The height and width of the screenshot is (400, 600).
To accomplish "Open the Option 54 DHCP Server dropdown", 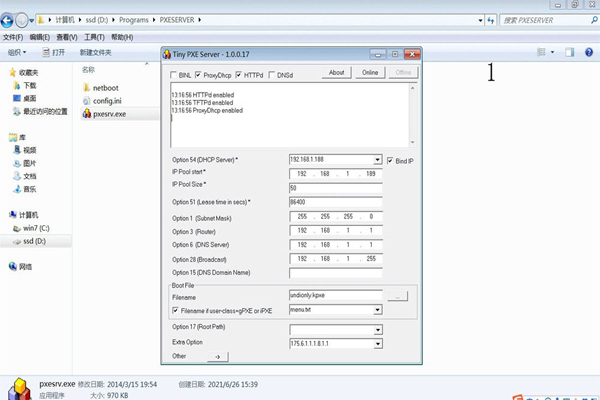I will pyautogui.click(x=377, y=159).
